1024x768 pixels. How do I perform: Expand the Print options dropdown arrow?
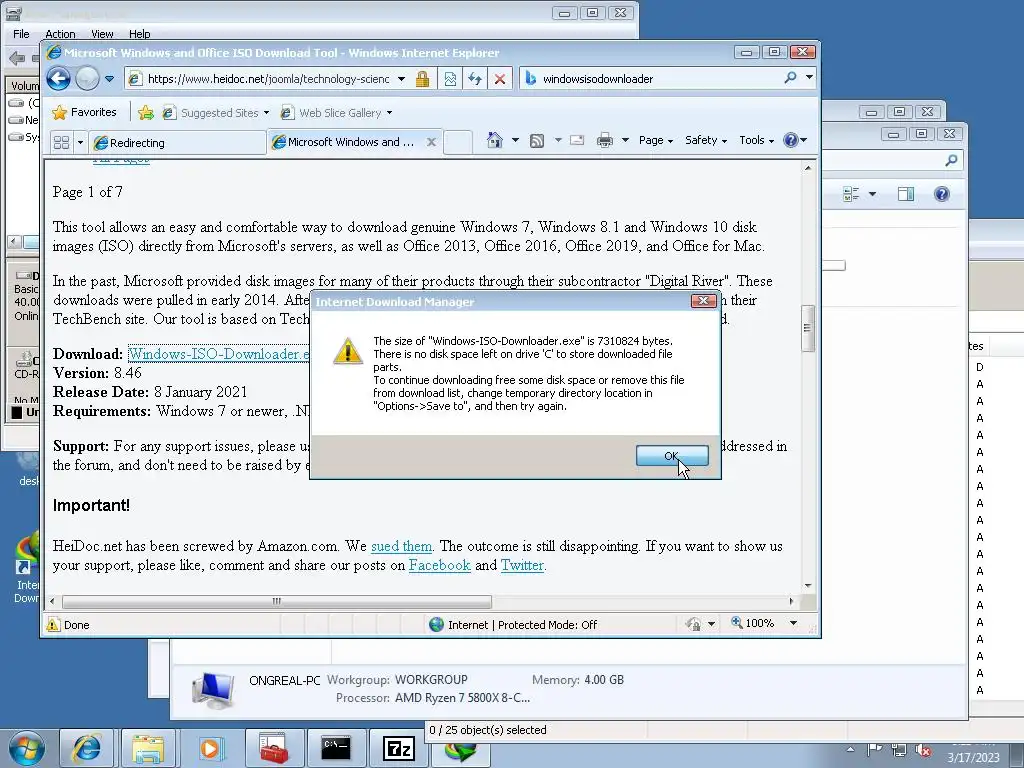click(625, 140)
